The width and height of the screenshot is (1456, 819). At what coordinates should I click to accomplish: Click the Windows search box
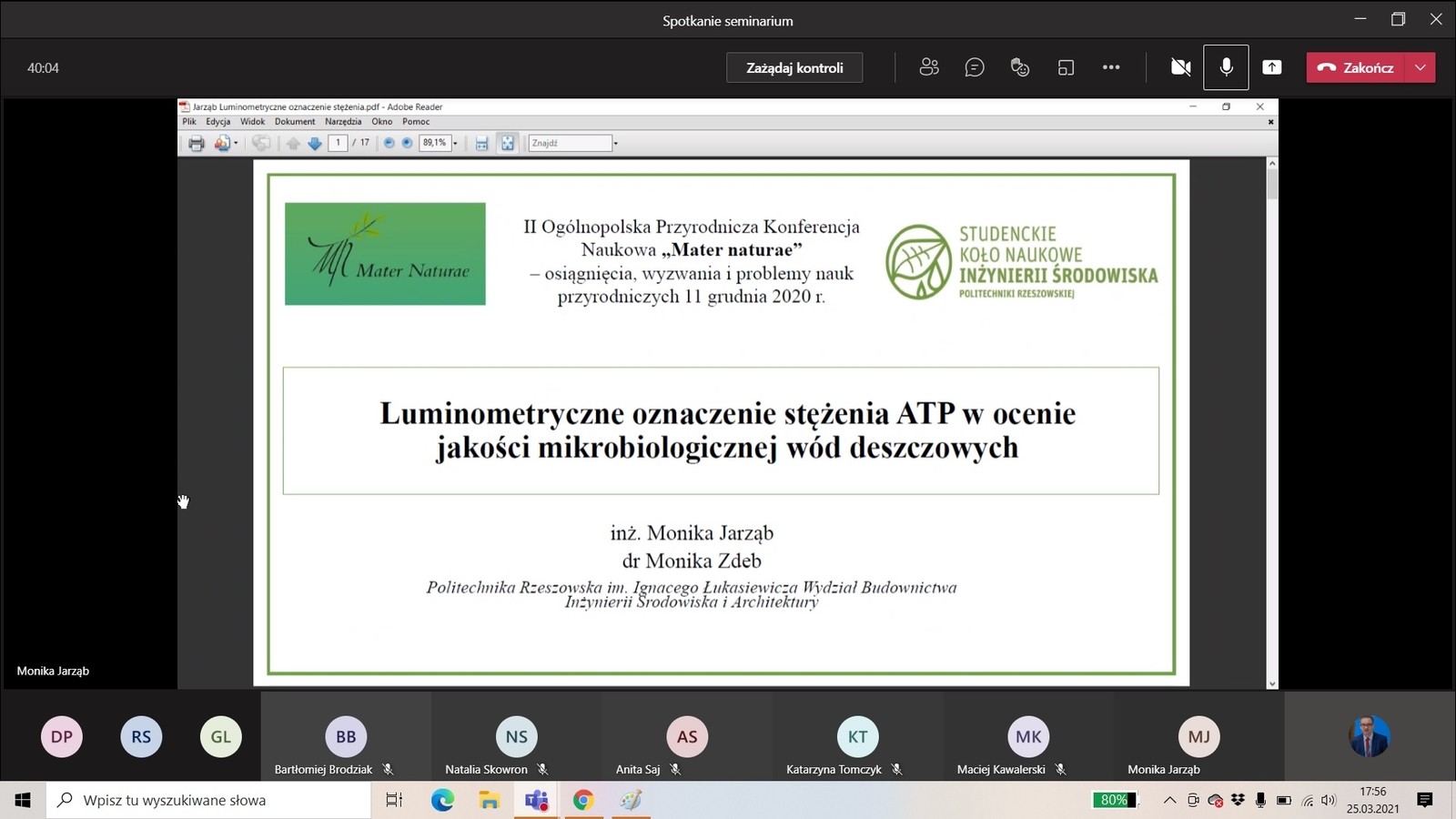point(209,800)
